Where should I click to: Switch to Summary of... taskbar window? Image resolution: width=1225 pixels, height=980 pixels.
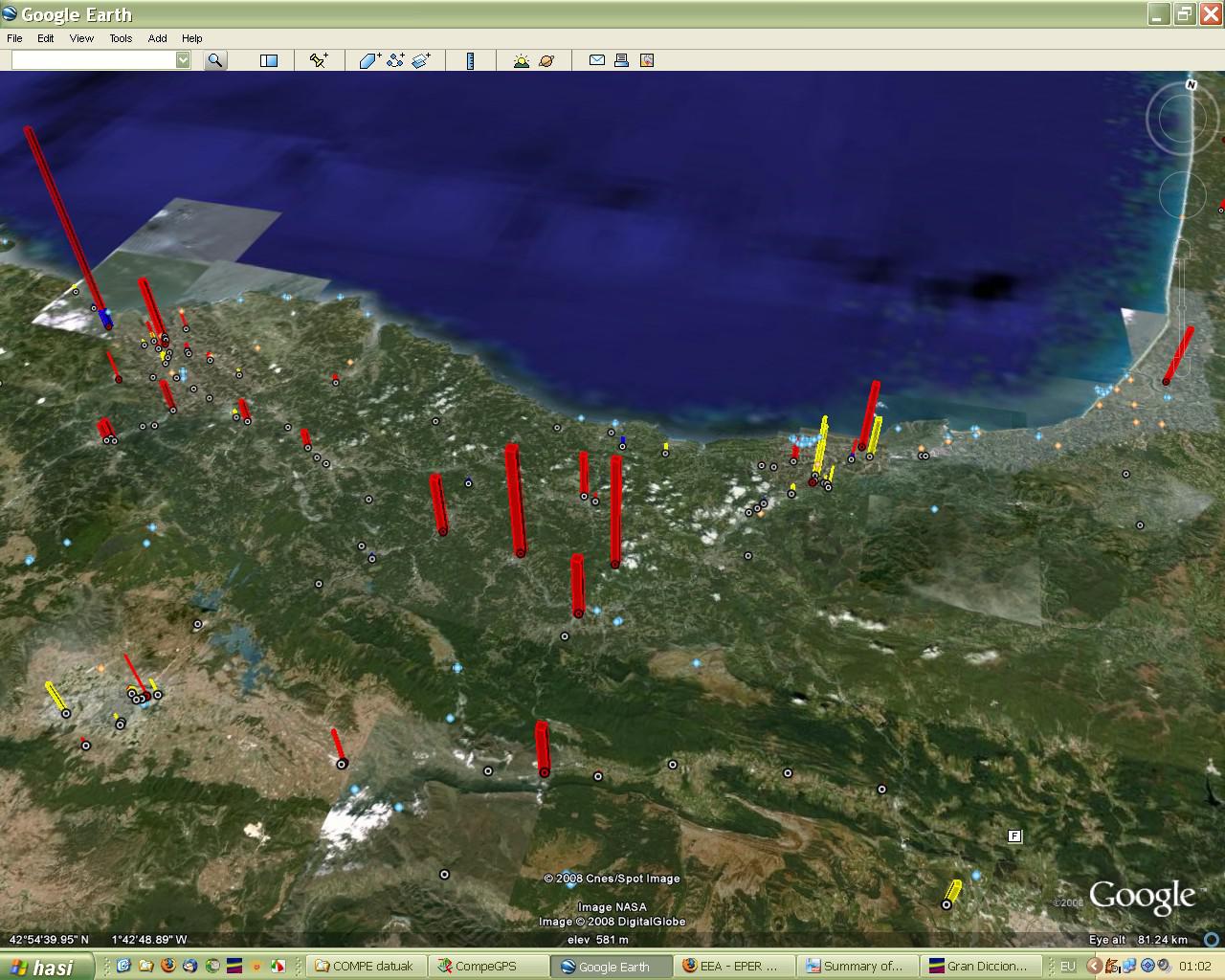(x=856, y=967)
